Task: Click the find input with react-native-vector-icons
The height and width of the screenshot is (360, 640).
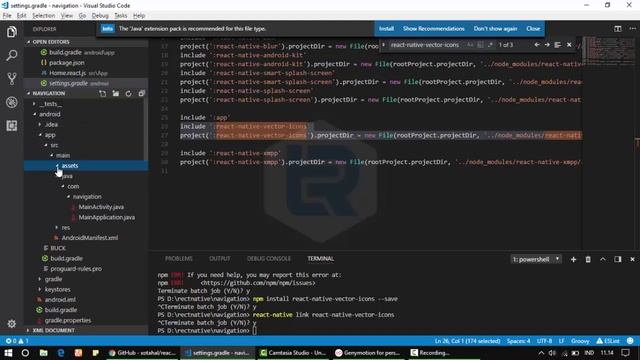Action: click(x=425, y=45)
